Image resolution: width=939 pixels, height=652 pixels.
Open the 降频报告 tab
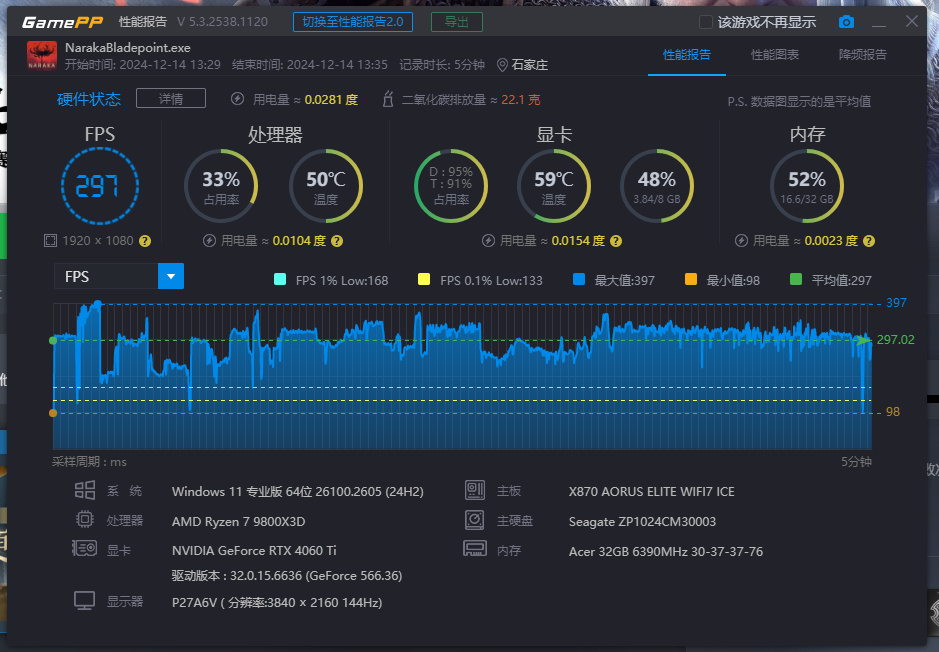click(x=862, y=55)
